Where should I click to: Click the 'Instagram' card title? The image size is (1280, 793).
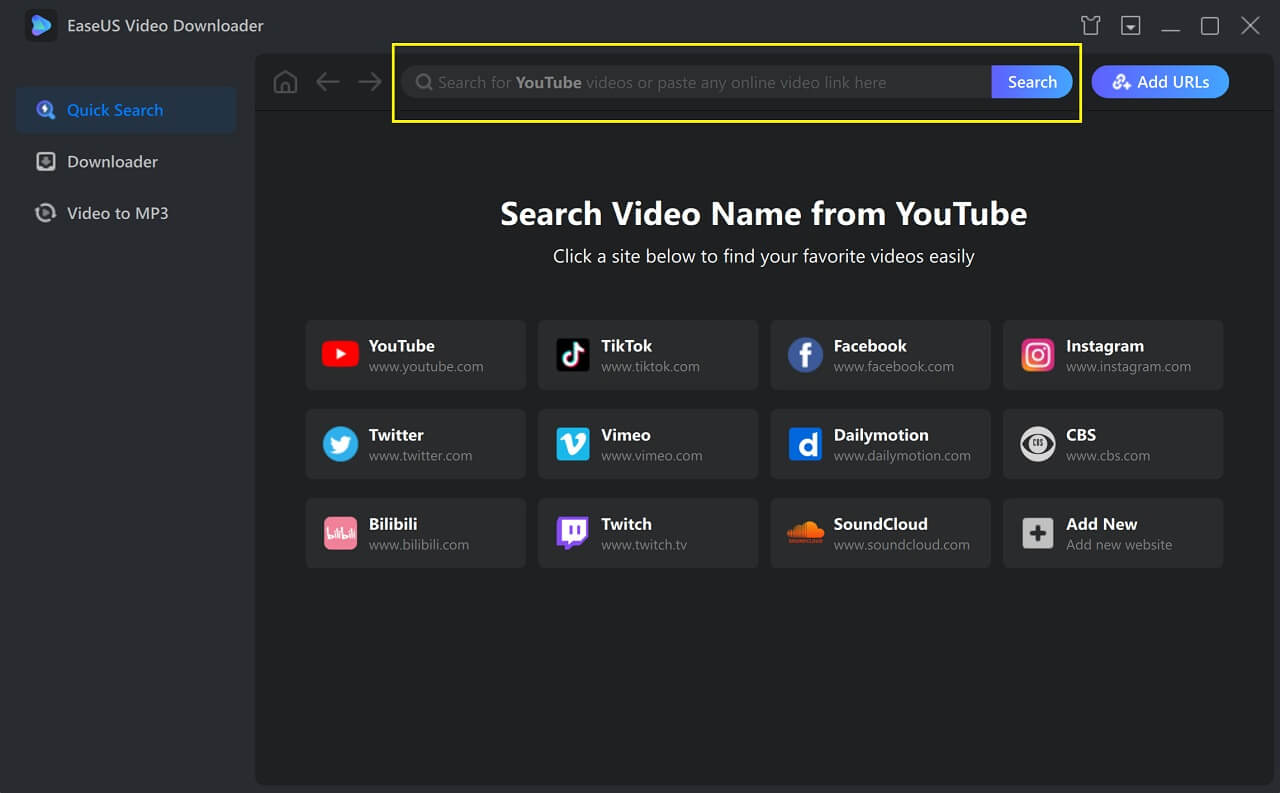[1105, 346]
